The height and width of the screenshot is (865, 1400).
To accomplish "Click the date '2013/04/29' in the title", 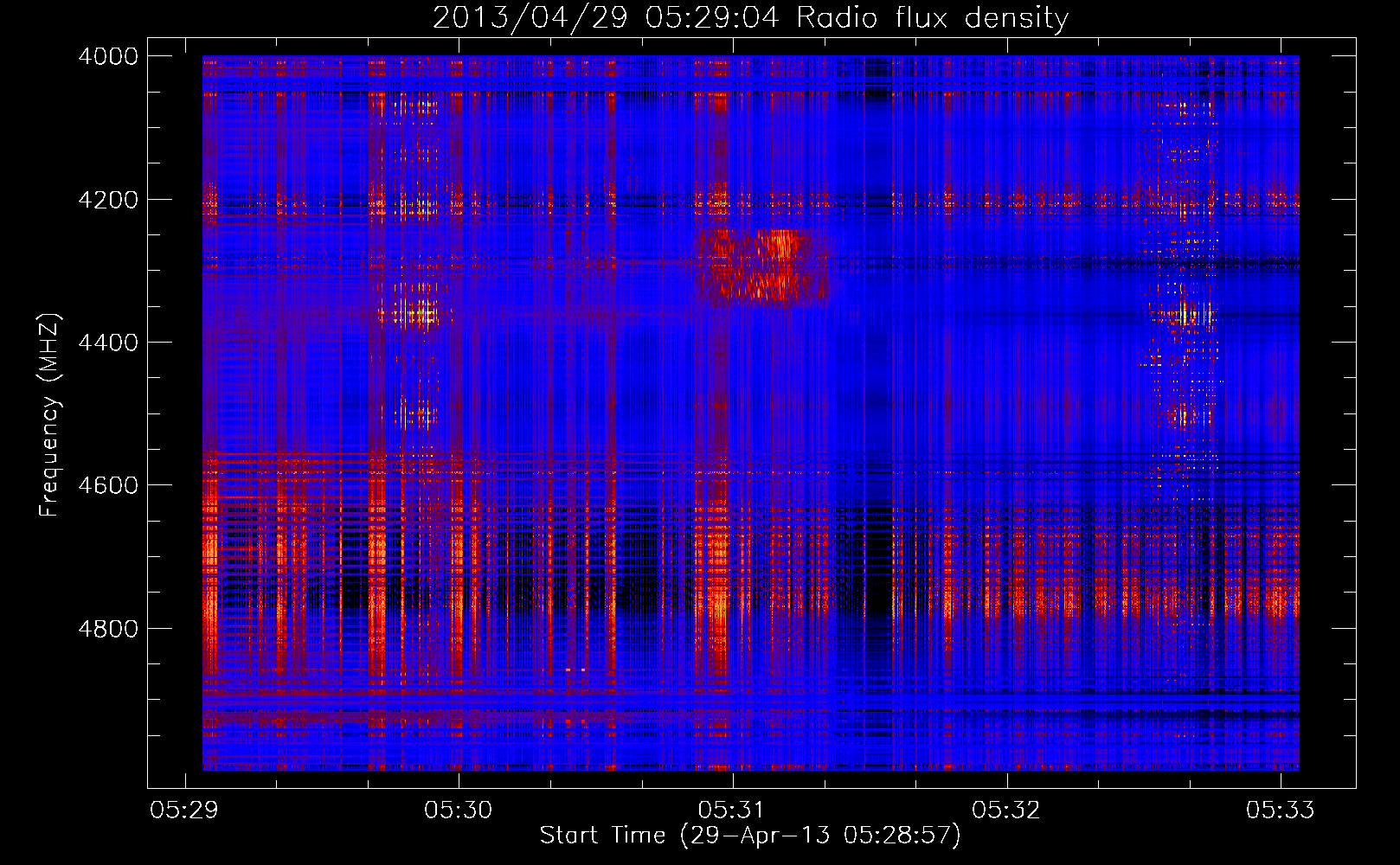I will click(530, 18).
